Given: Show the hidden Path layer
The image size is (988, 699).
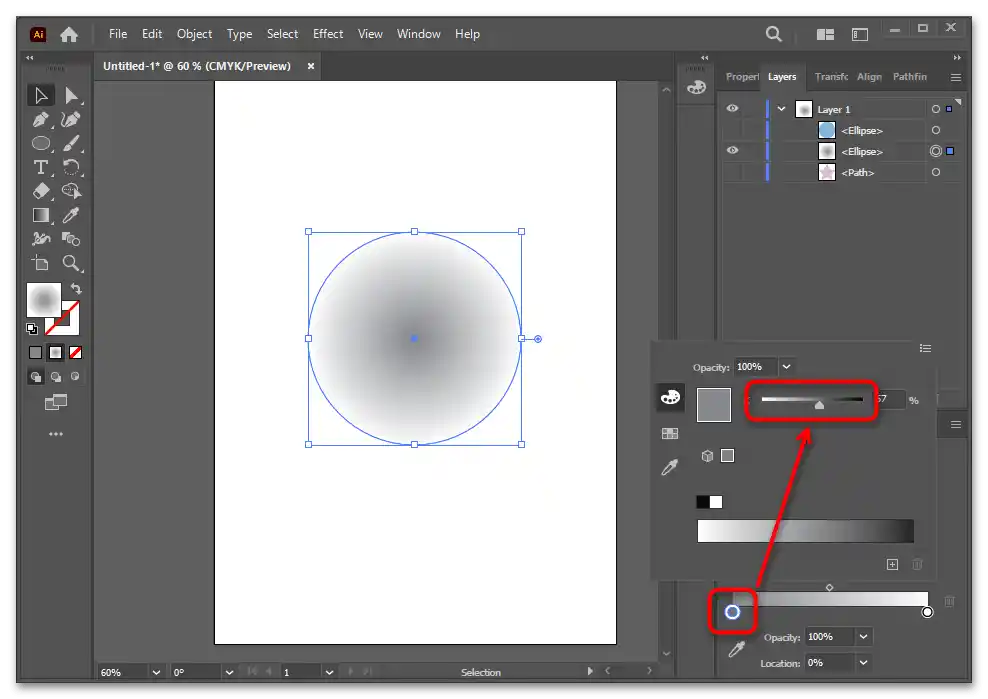Looking at the screenshot, I should pos(733,173).
